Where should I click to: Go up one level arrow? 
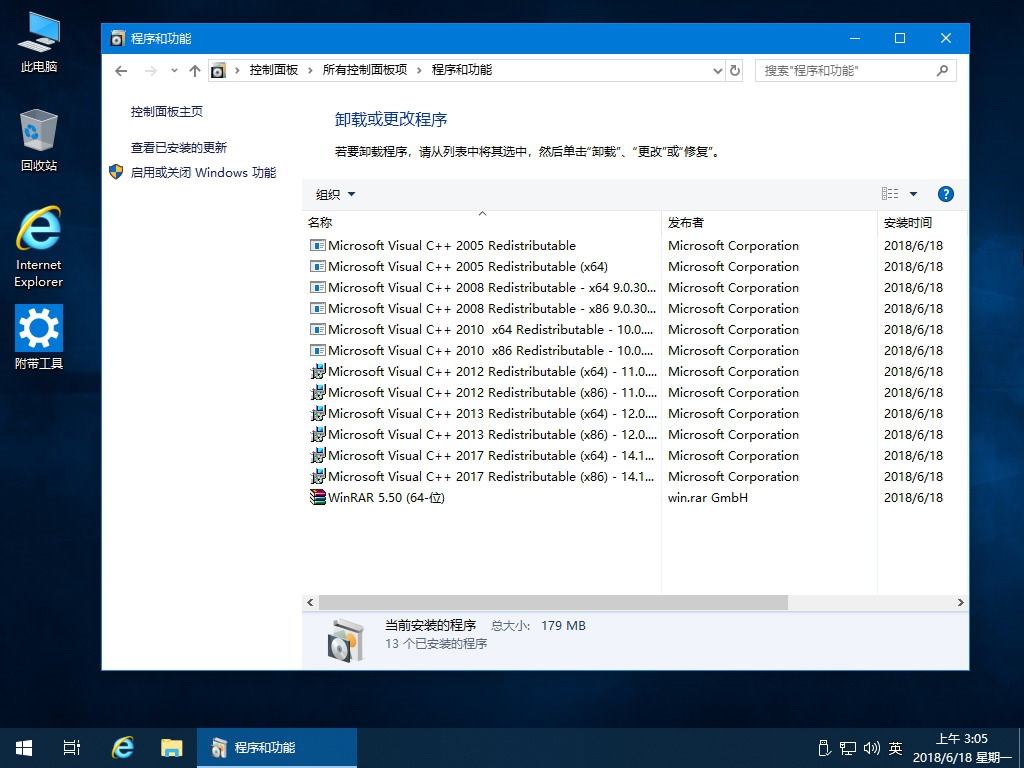195,71
